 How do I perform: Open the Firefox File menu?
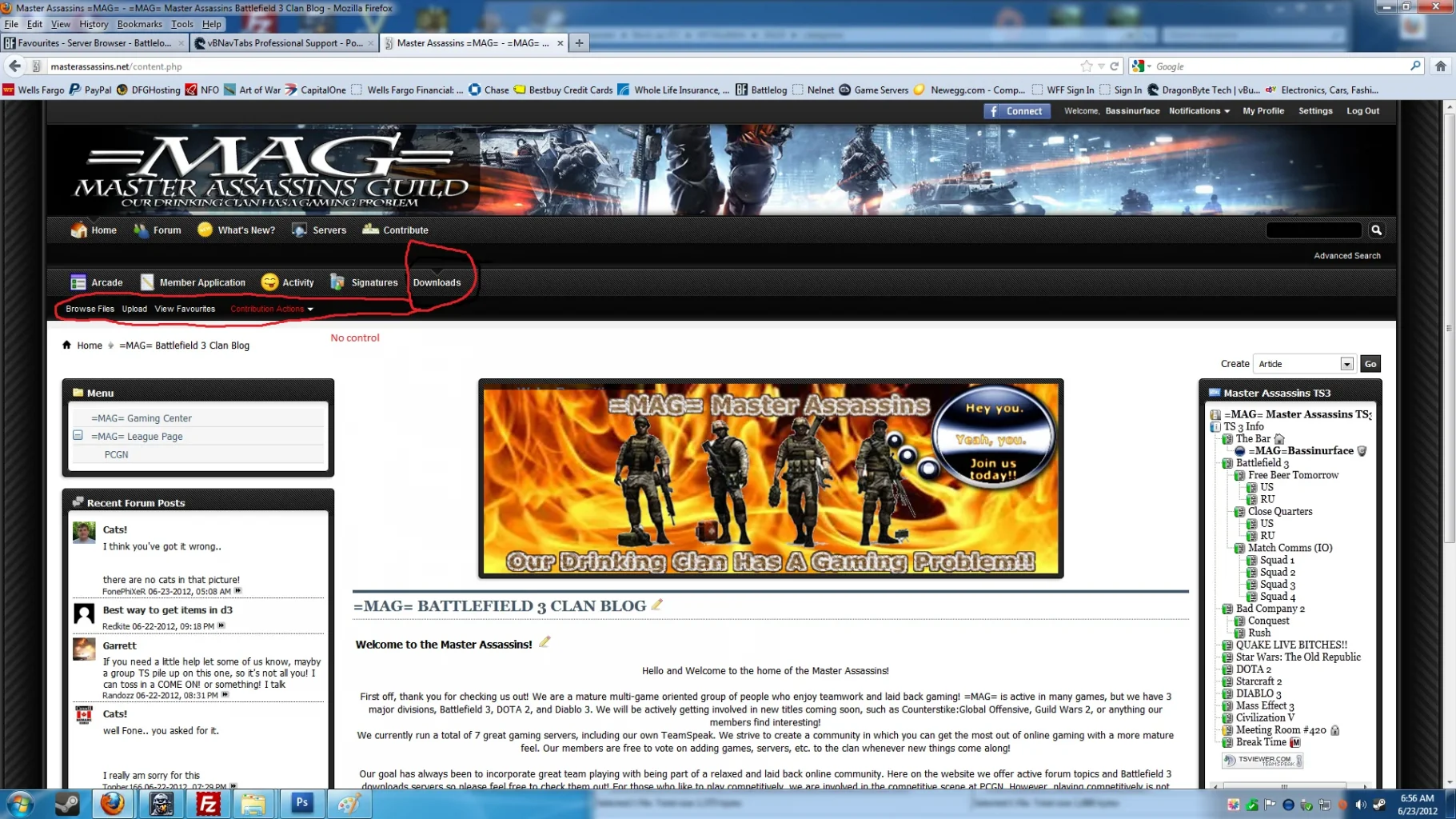[x=11, y=24]
